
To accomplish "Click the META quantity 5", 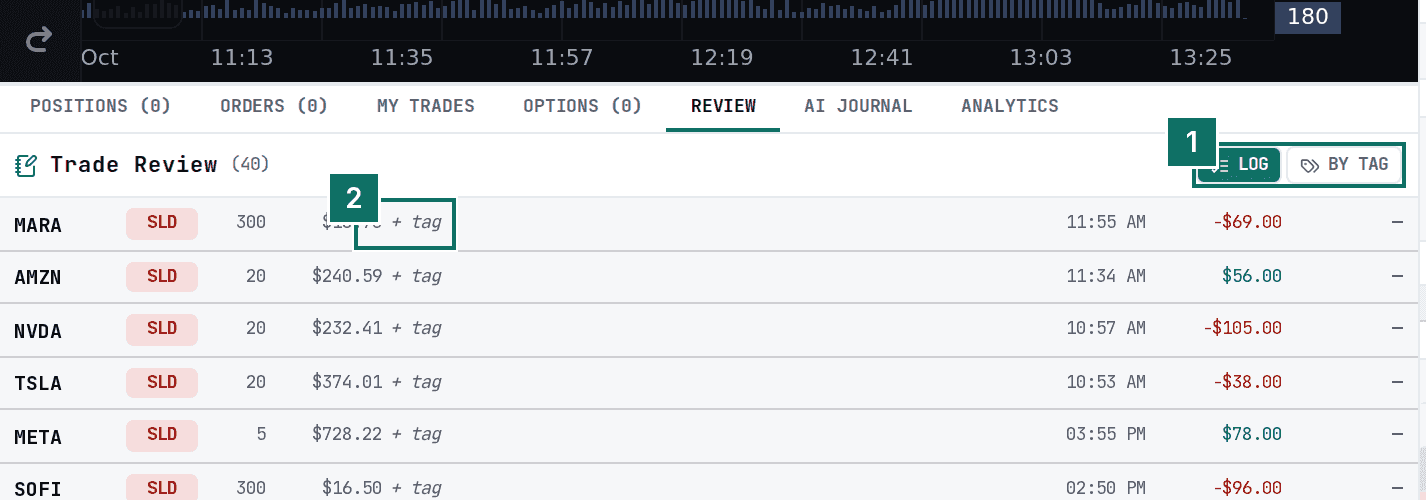I will (x=261, y=435).
